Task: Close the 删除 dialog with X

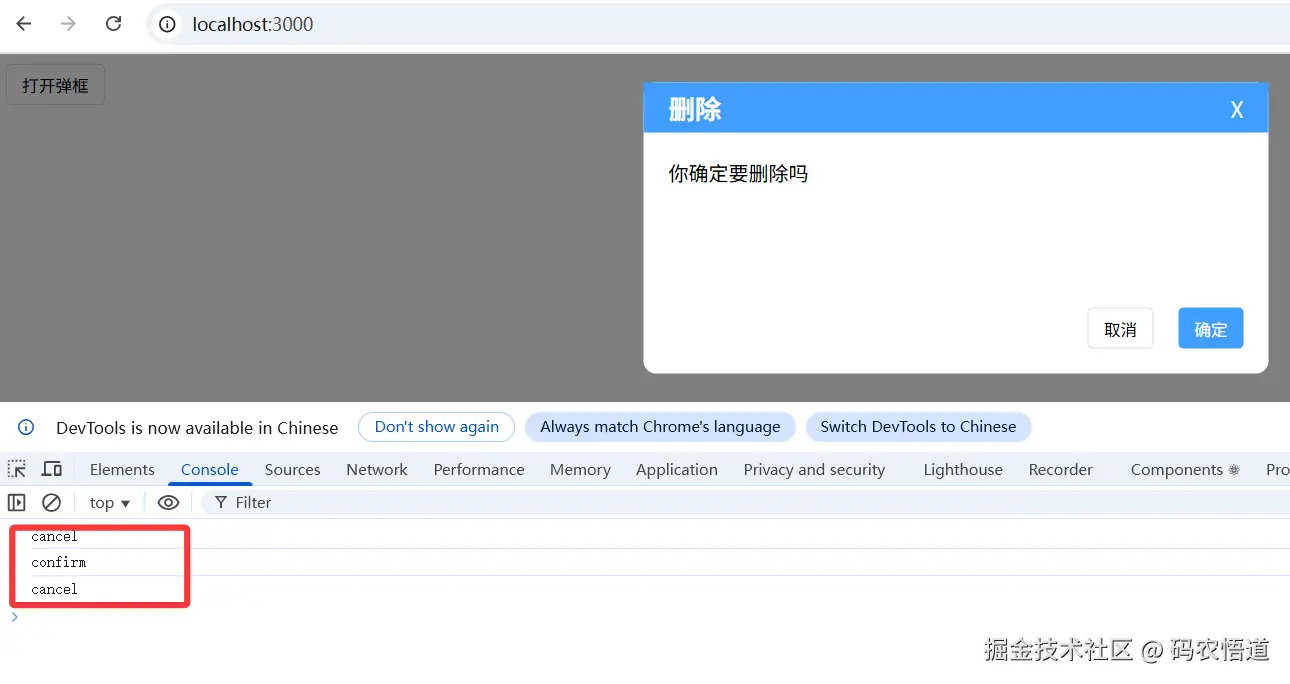Action: point(1237,110)
